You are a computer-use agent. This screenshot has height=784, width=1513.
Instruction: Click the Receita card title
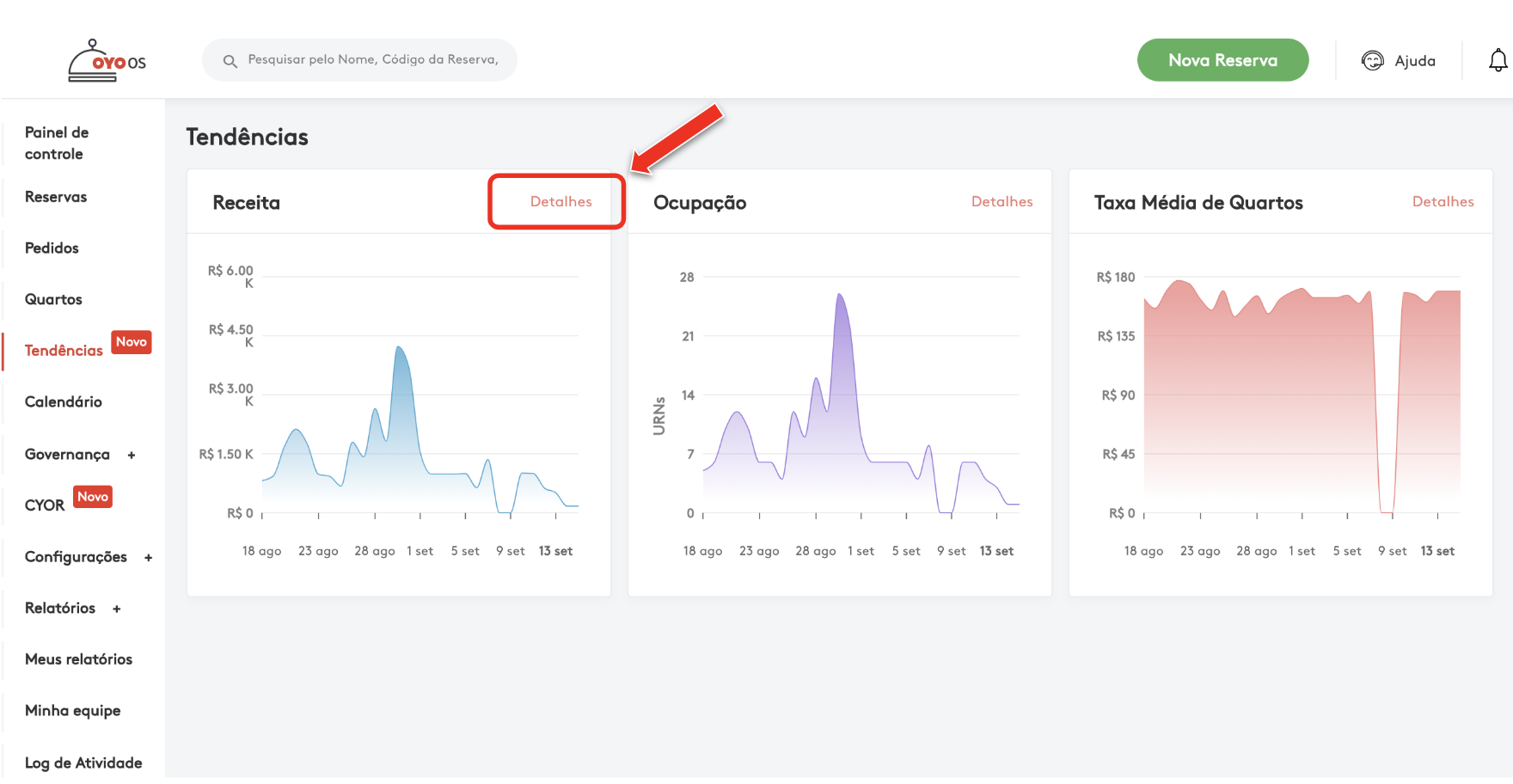point(246,203)
